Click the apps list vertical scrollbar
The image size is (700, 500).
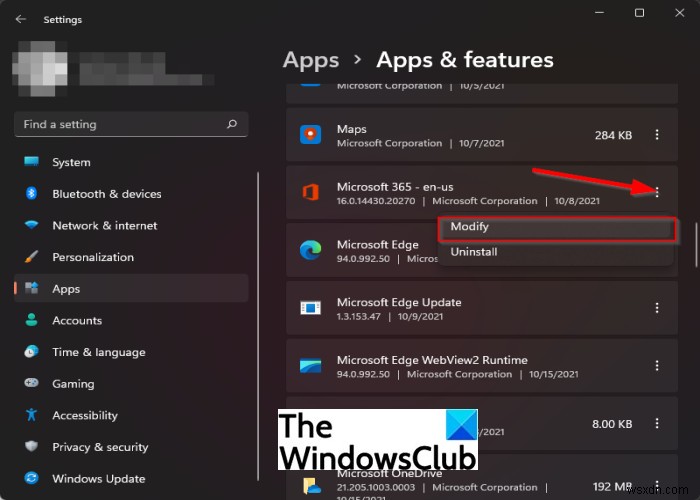(696, 243)
